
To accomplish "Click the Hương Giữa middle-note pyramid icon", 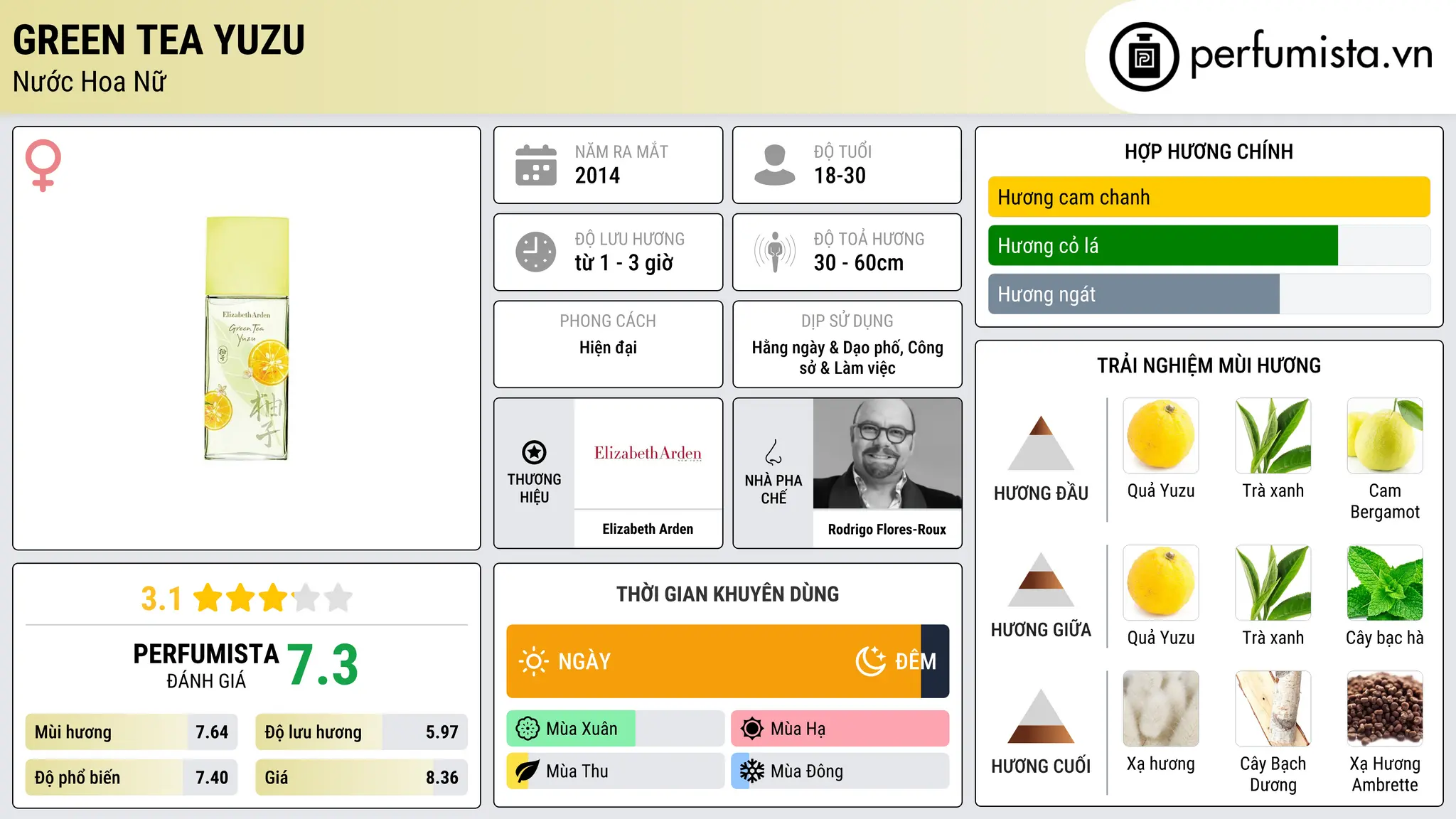I will click(1041, 579).
